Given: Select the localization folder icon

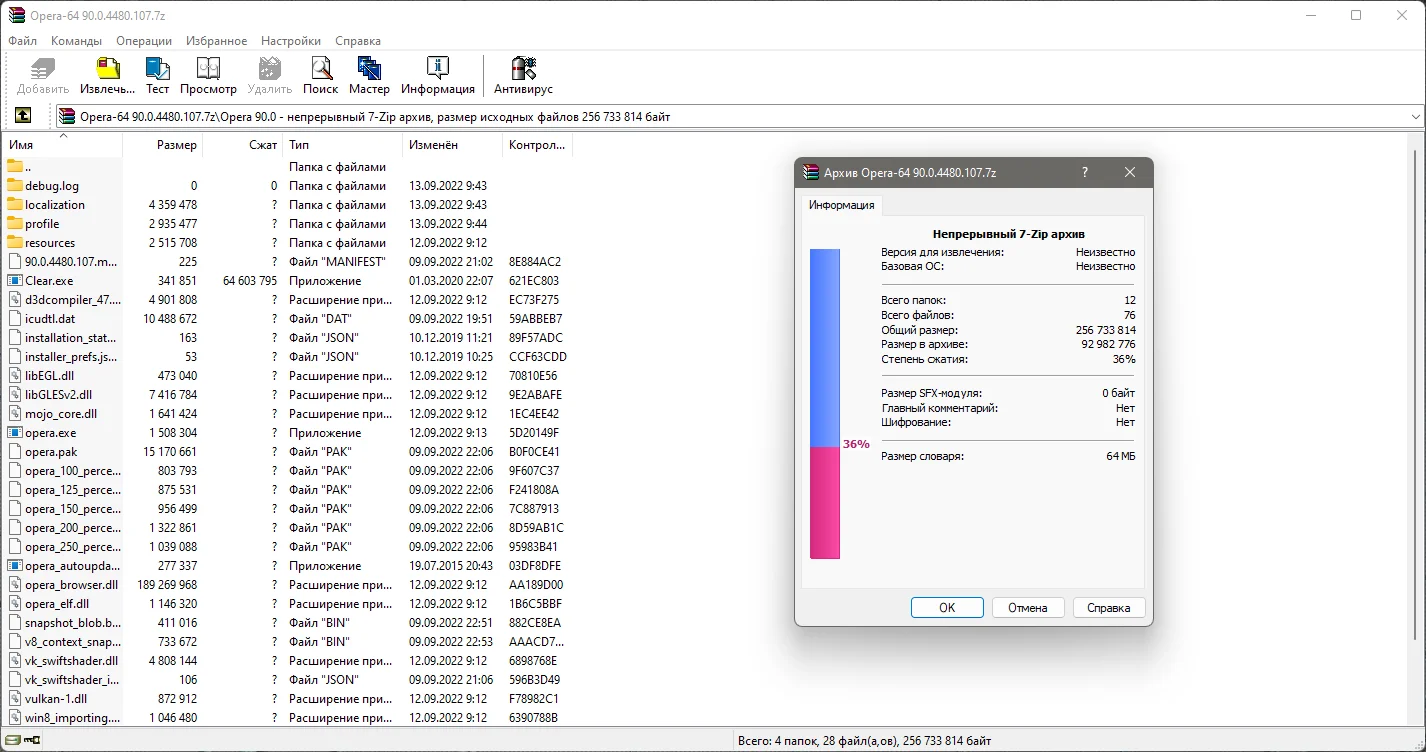Looking at the screenshot, I should 15,204.
